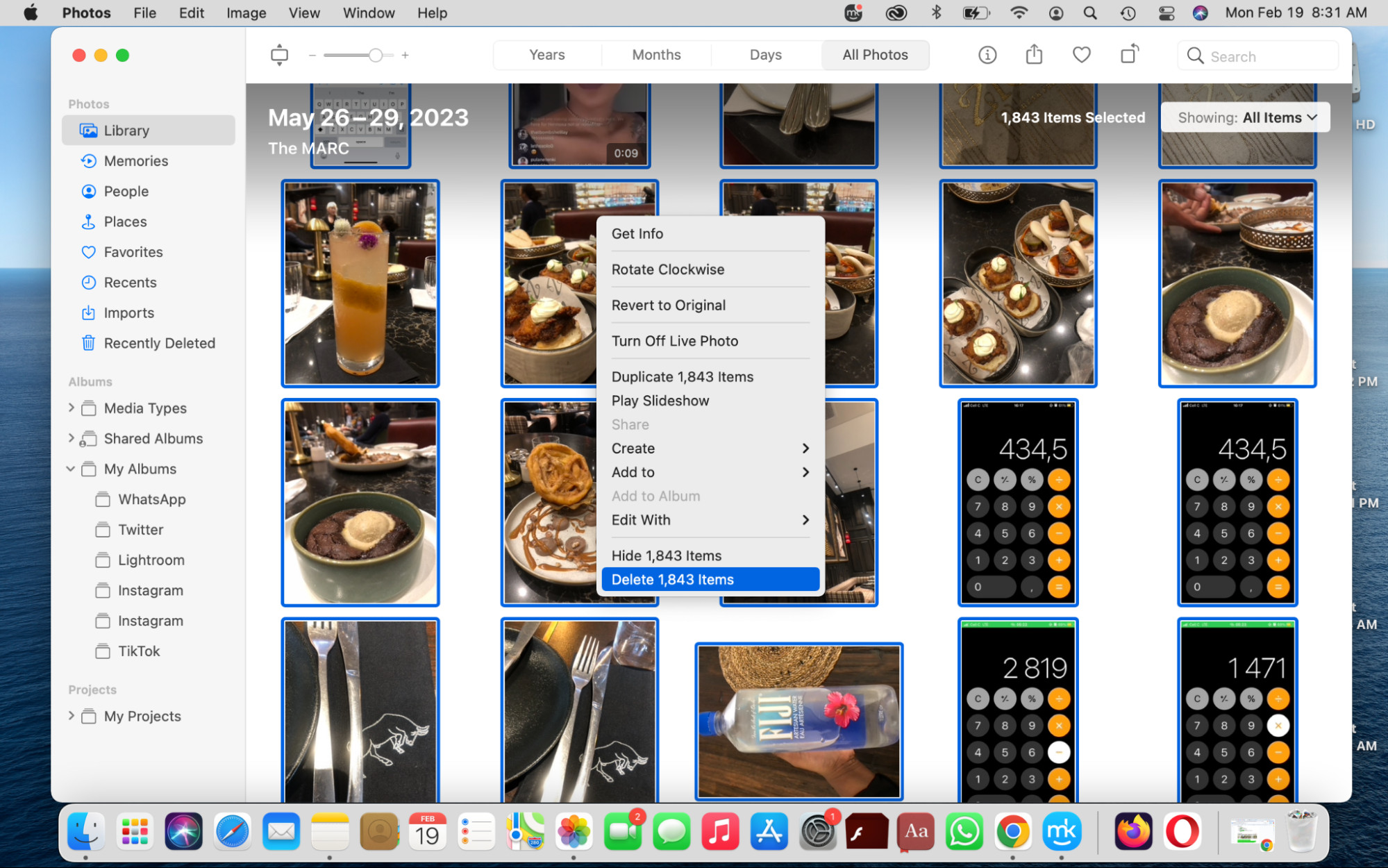The width and height of the screenshot is (1388, 868).
Task: Switch to the Years tab
Action: (547, 55)
